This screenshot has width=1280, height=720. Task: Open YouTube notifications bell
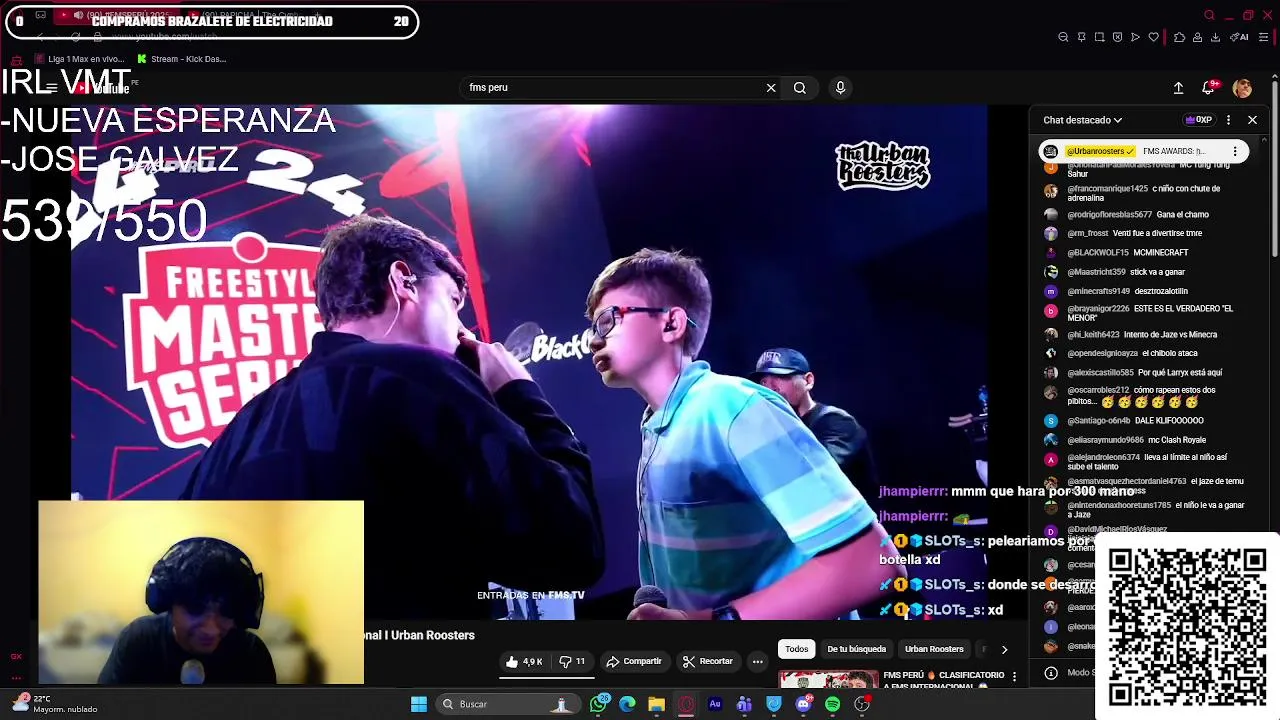pos(1209,88)
